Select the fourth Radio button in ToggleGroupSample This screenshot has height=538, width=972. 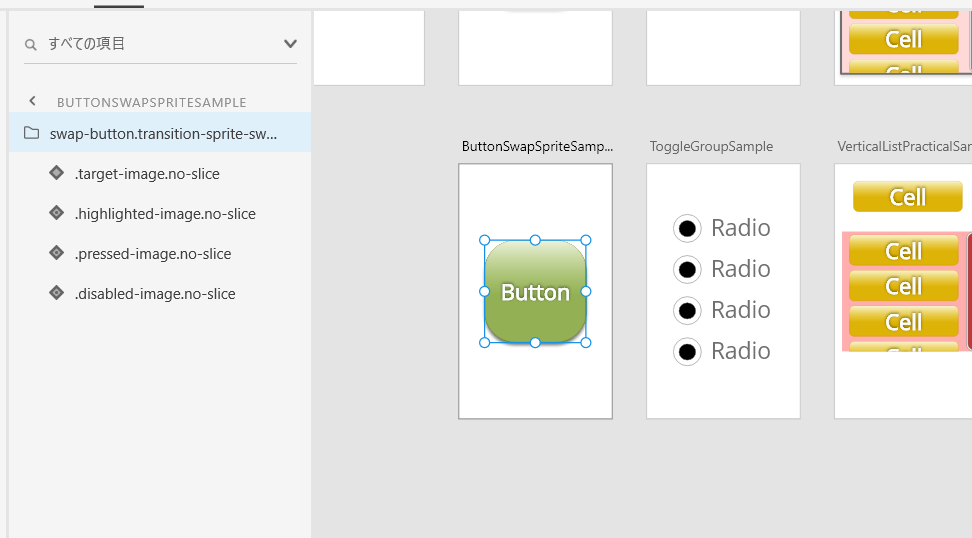tap(687, 352)
